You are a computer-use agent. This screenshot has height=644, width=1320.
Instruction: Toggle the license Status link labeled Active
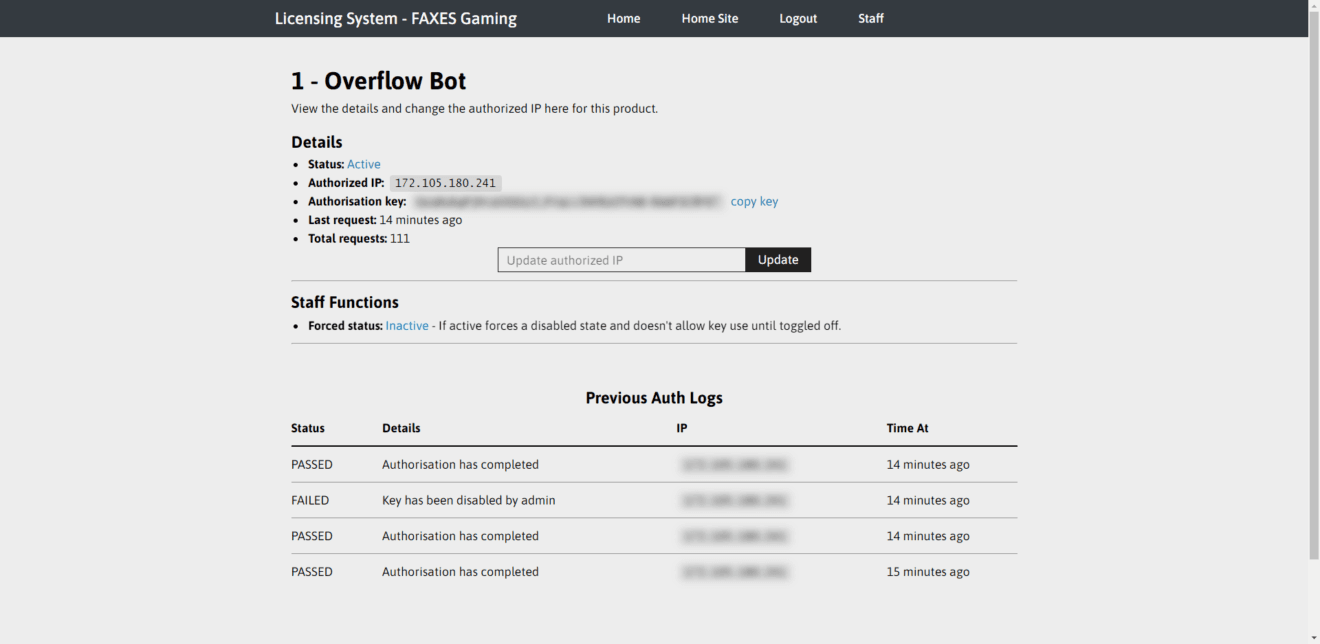tap(363, 163)
